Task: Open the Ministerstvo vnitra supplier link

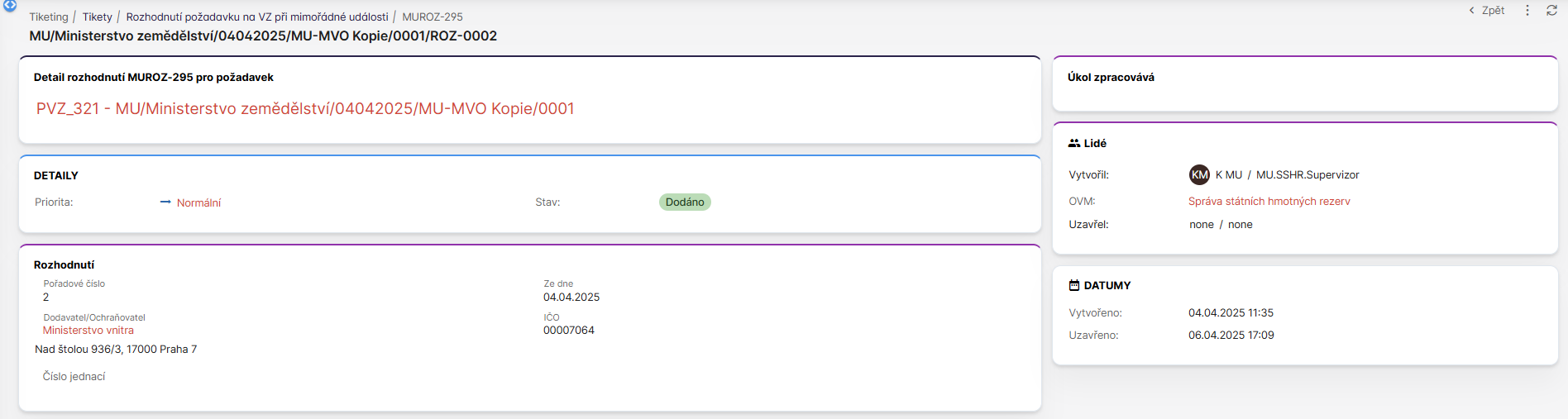Action: click(x=88, y=330)
